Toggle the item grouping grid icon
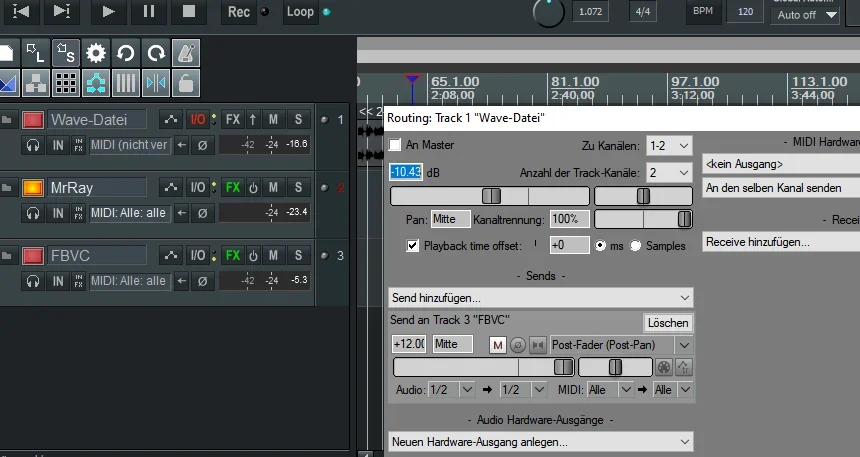 66,83
